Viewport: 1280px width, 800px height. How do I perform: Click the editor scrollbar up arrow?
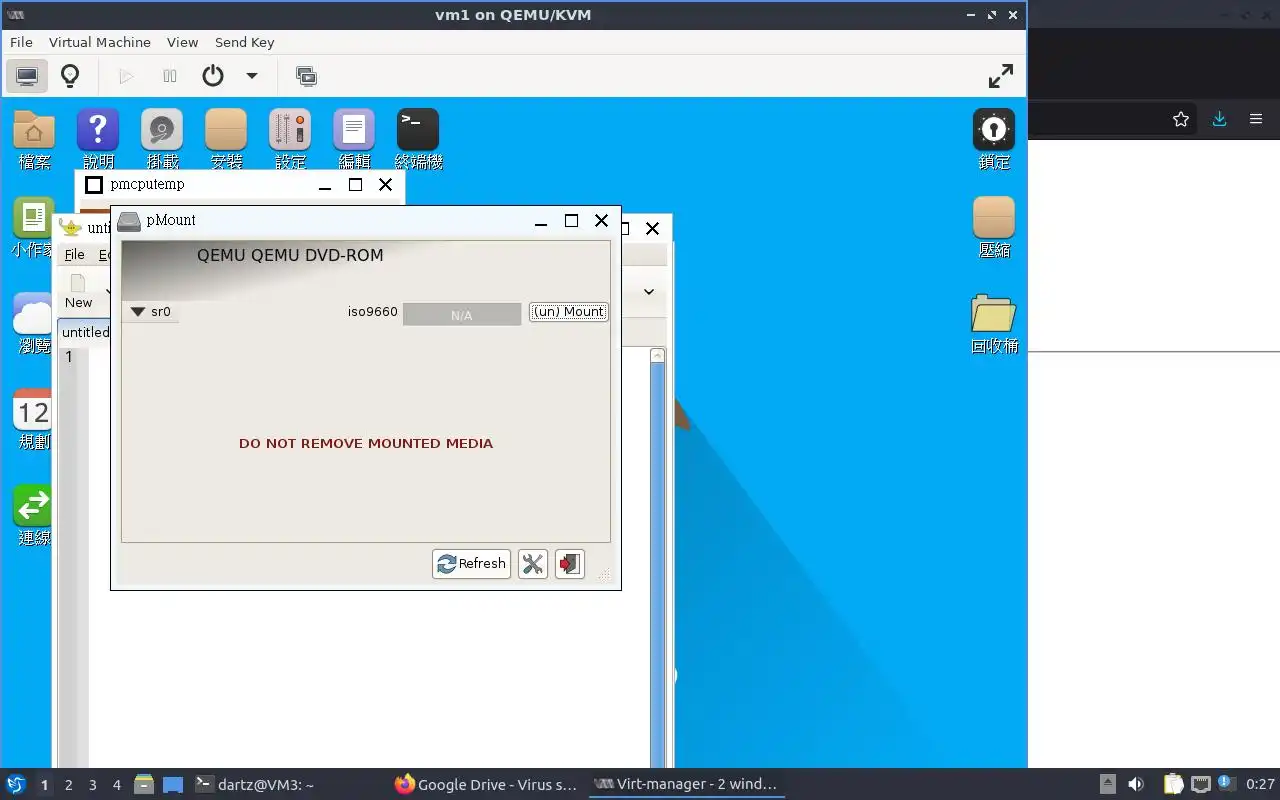(657, 355)
